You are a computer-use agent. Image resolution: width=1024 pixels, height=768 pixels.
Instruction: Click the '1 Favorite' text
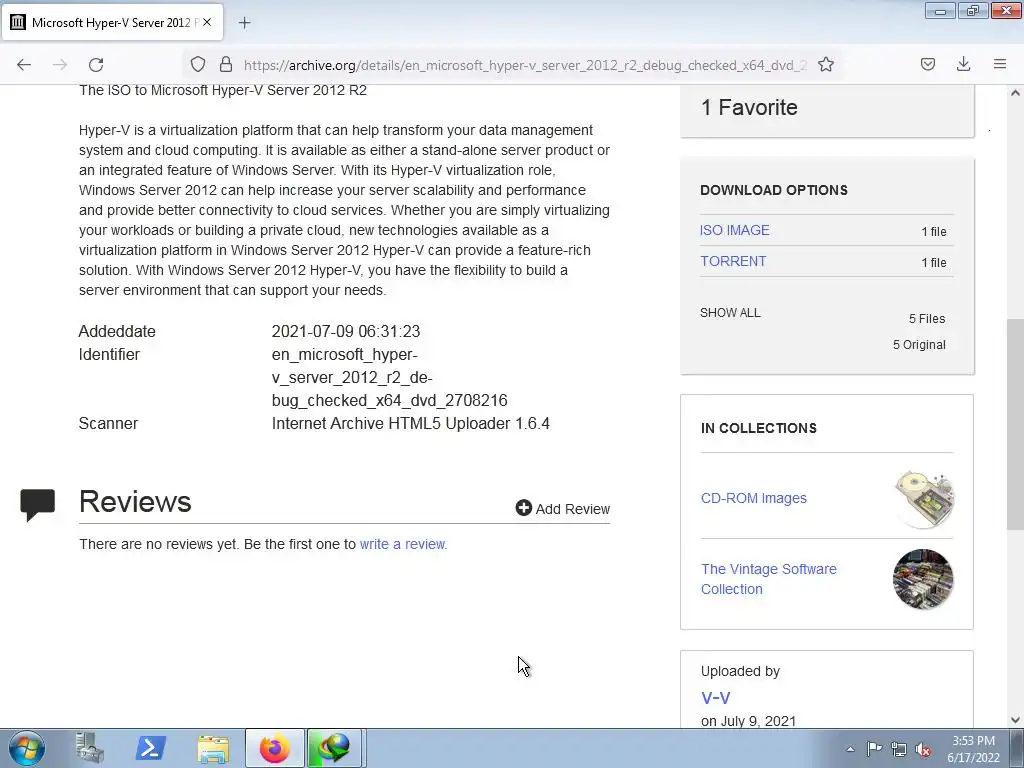tap(749, 107)
